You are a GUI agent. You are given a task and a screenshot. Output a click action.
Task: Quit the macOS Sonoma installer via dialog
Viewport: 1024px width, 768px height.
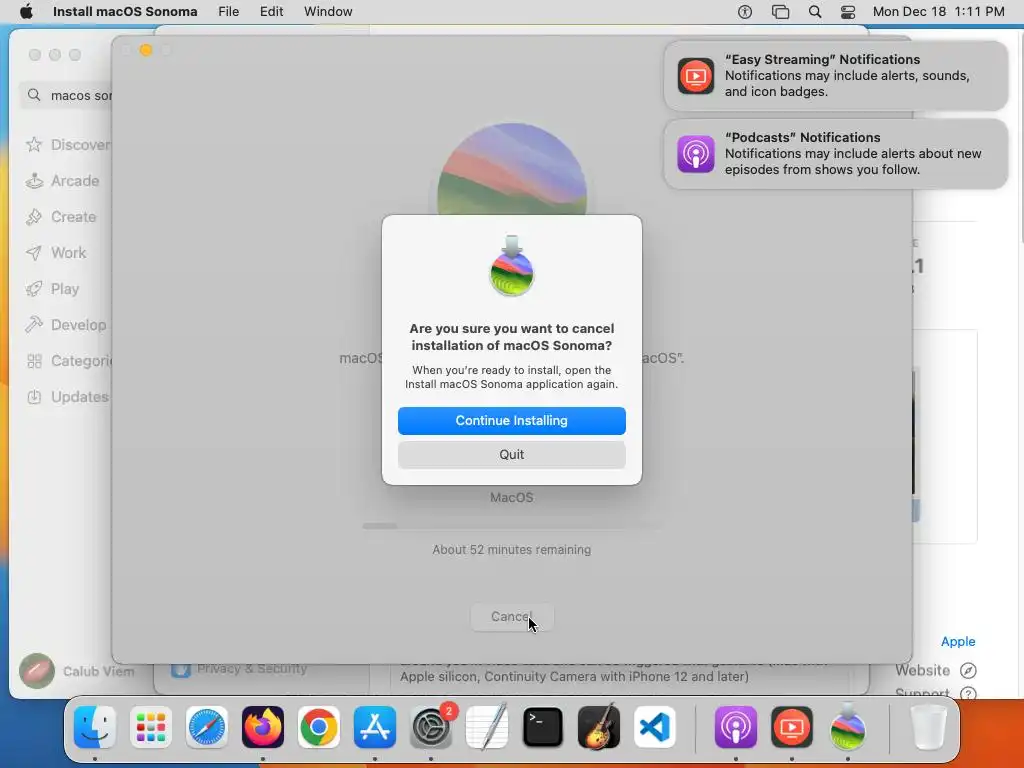pos(511,455)
